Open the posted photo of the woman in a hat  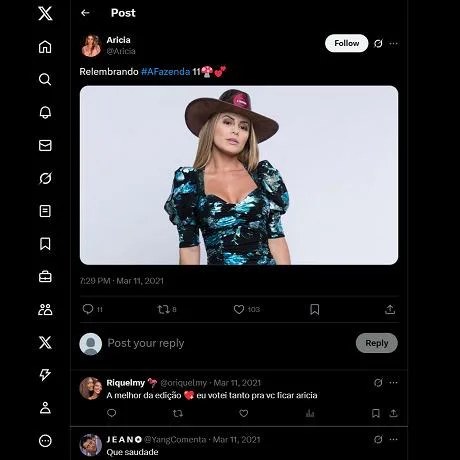(x=239, y=175)
